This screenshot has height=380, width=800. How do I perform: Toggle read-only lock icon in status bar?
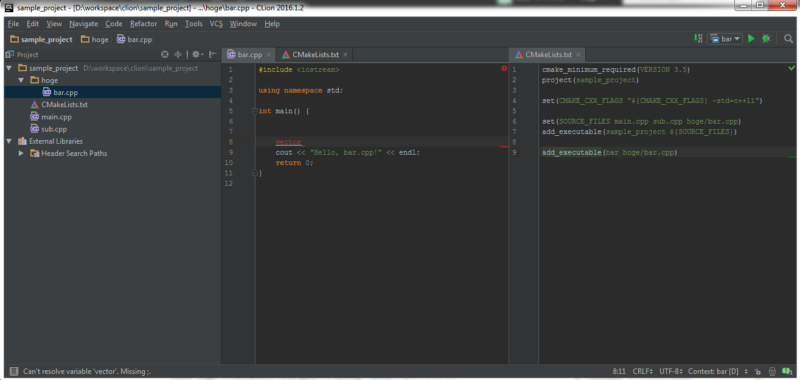pyautogui.click(x=758, y=372)
